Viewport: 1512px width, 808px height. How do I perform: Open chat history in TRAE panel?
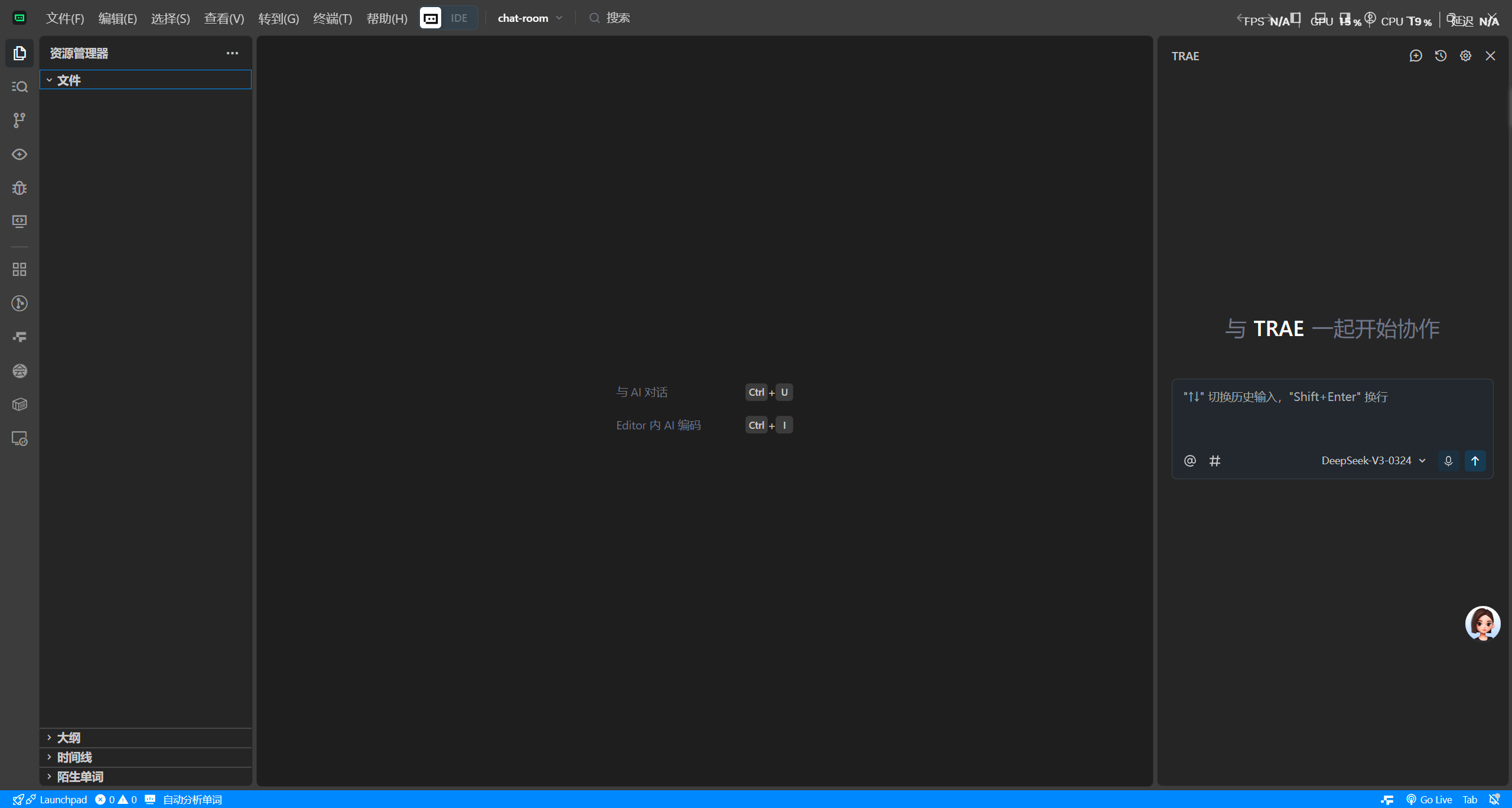[1441, 56]
